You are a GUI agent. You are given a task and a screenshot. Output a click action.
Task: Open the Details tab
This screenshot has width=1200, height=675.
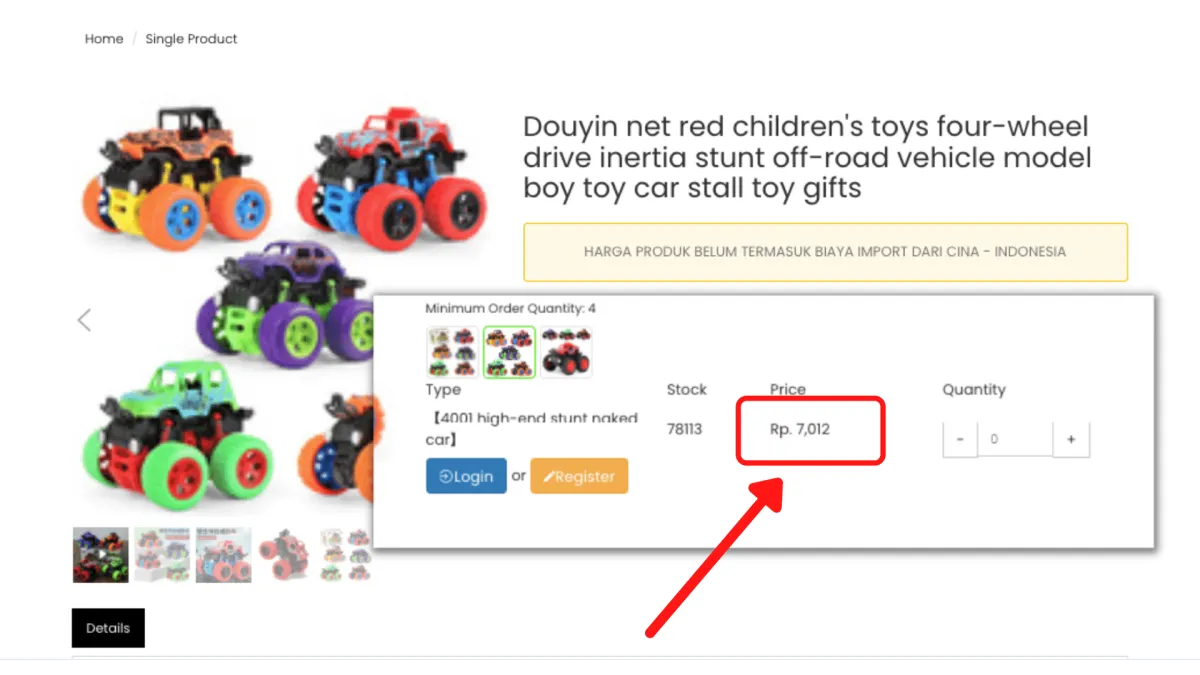pos(108,628)
